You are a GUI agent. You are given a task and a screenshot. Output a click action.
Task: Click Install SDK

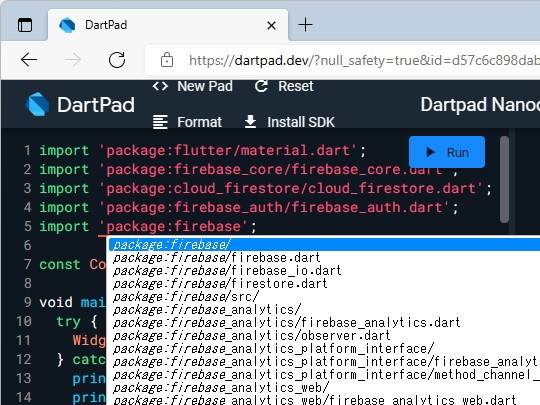click(289, 122)
